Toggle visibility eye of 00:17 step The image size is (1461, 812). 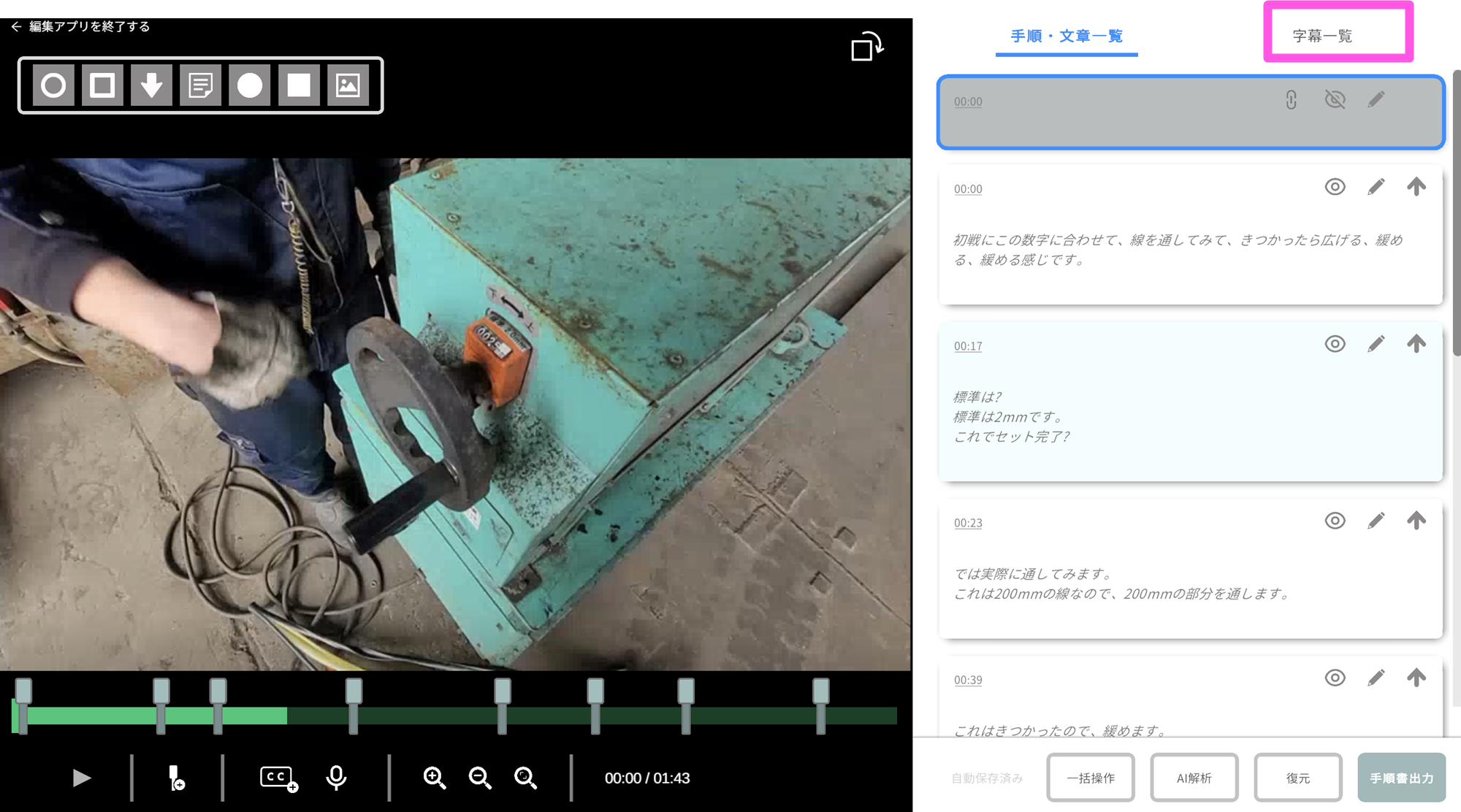pos(1335,344)
